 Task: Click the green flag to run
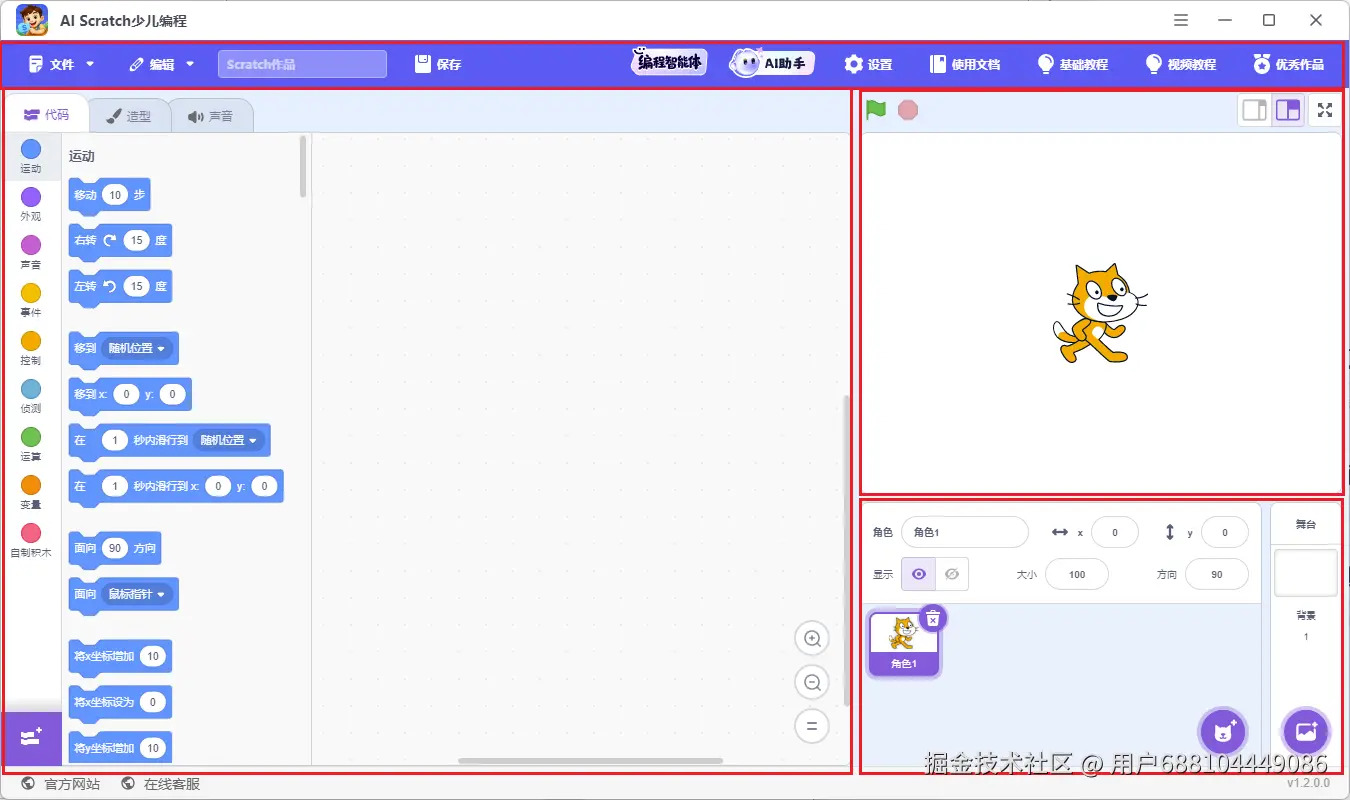point(874,110)
